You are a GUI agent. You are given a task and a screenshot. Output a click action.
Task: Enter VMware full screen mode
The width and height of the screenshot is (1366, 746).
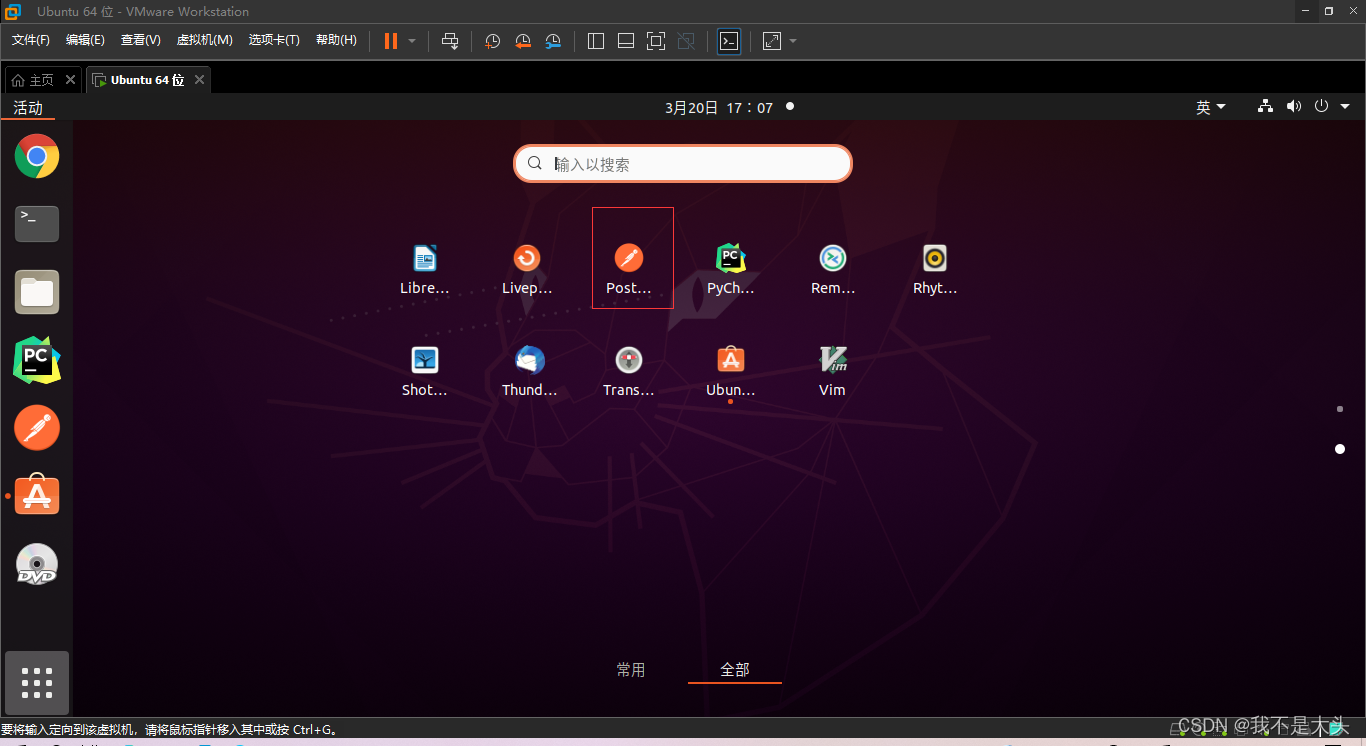point(656,41)
